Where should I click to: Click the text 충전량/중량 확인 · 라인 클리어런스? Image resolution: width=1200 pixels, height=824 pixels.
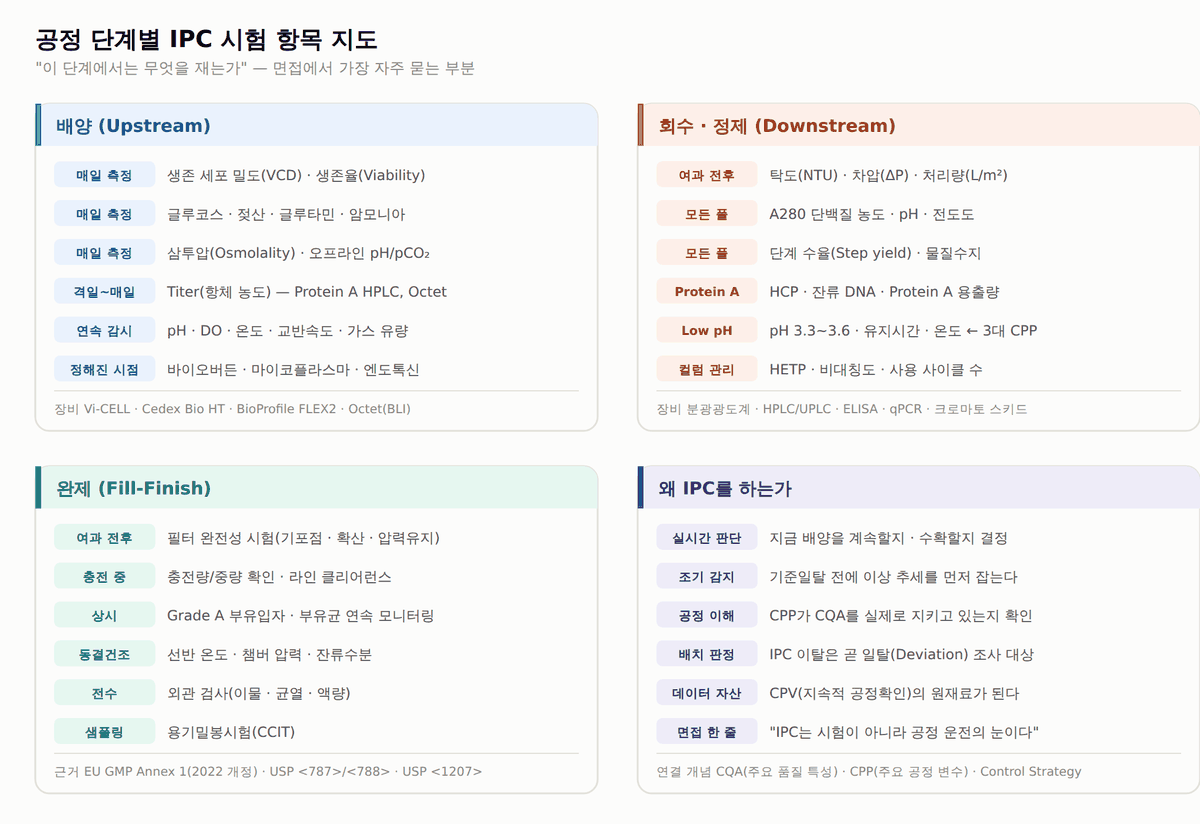(279, 577)
